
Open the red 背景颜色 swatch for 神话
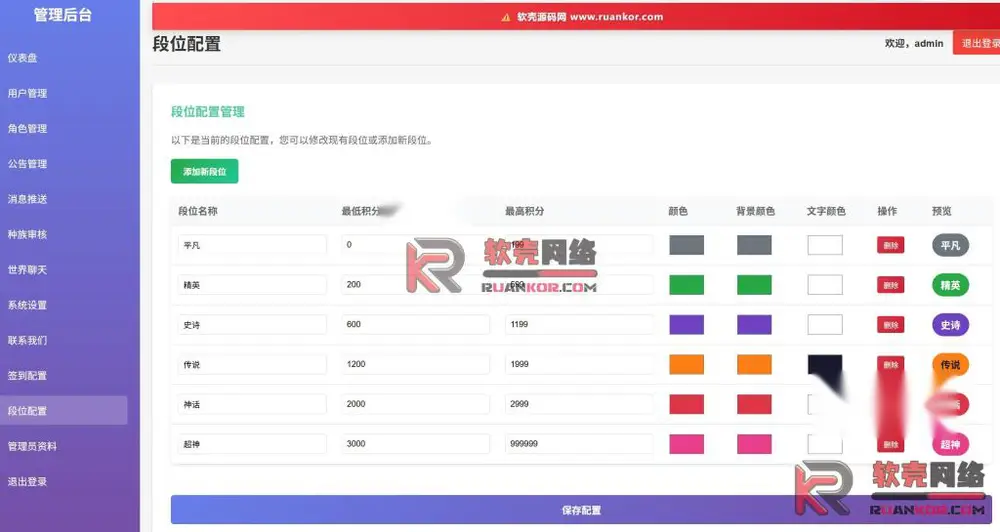[x=754, y=404]
